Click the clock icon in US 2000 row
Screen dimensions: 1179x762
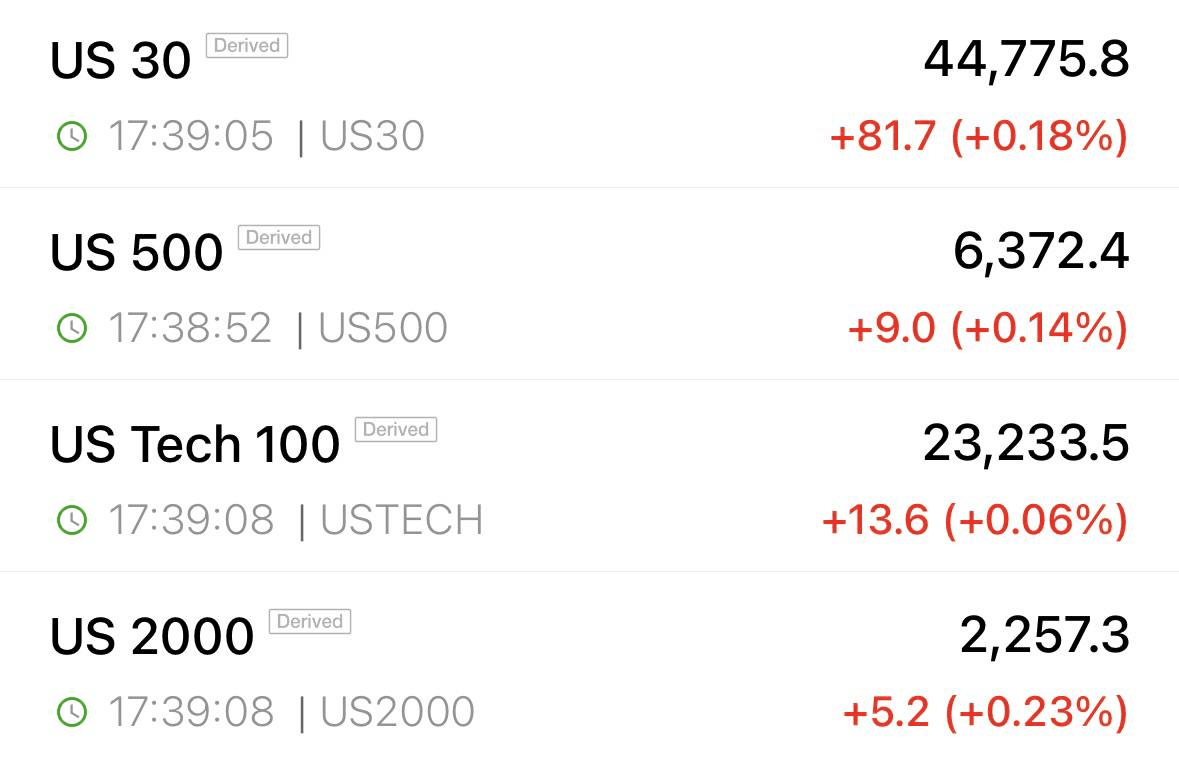coord(72,712)
